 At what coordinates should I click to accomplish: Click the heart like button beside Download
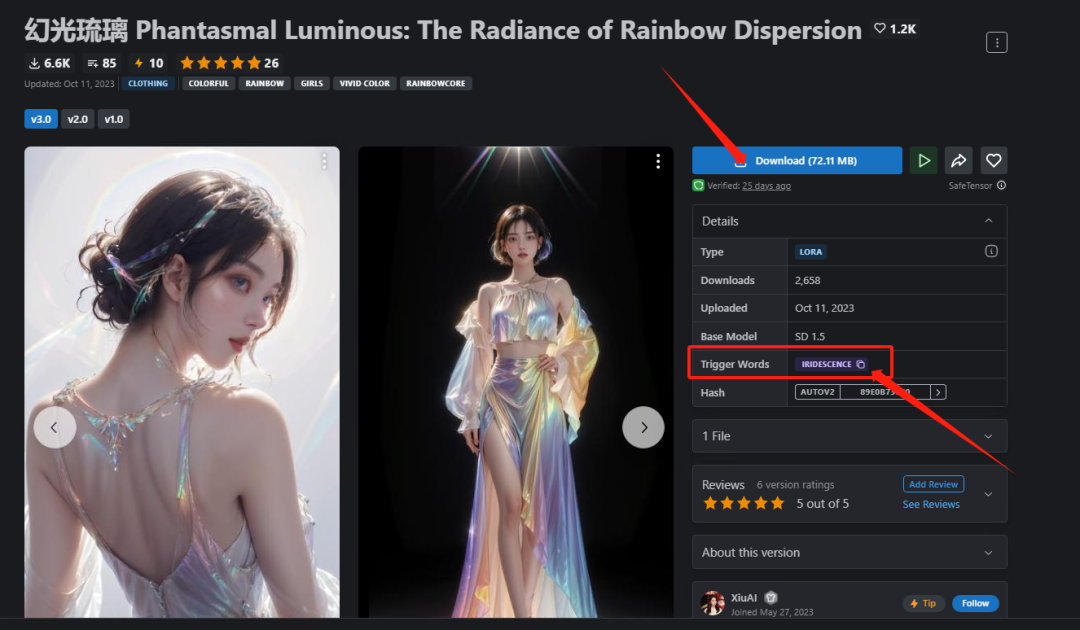993,160
